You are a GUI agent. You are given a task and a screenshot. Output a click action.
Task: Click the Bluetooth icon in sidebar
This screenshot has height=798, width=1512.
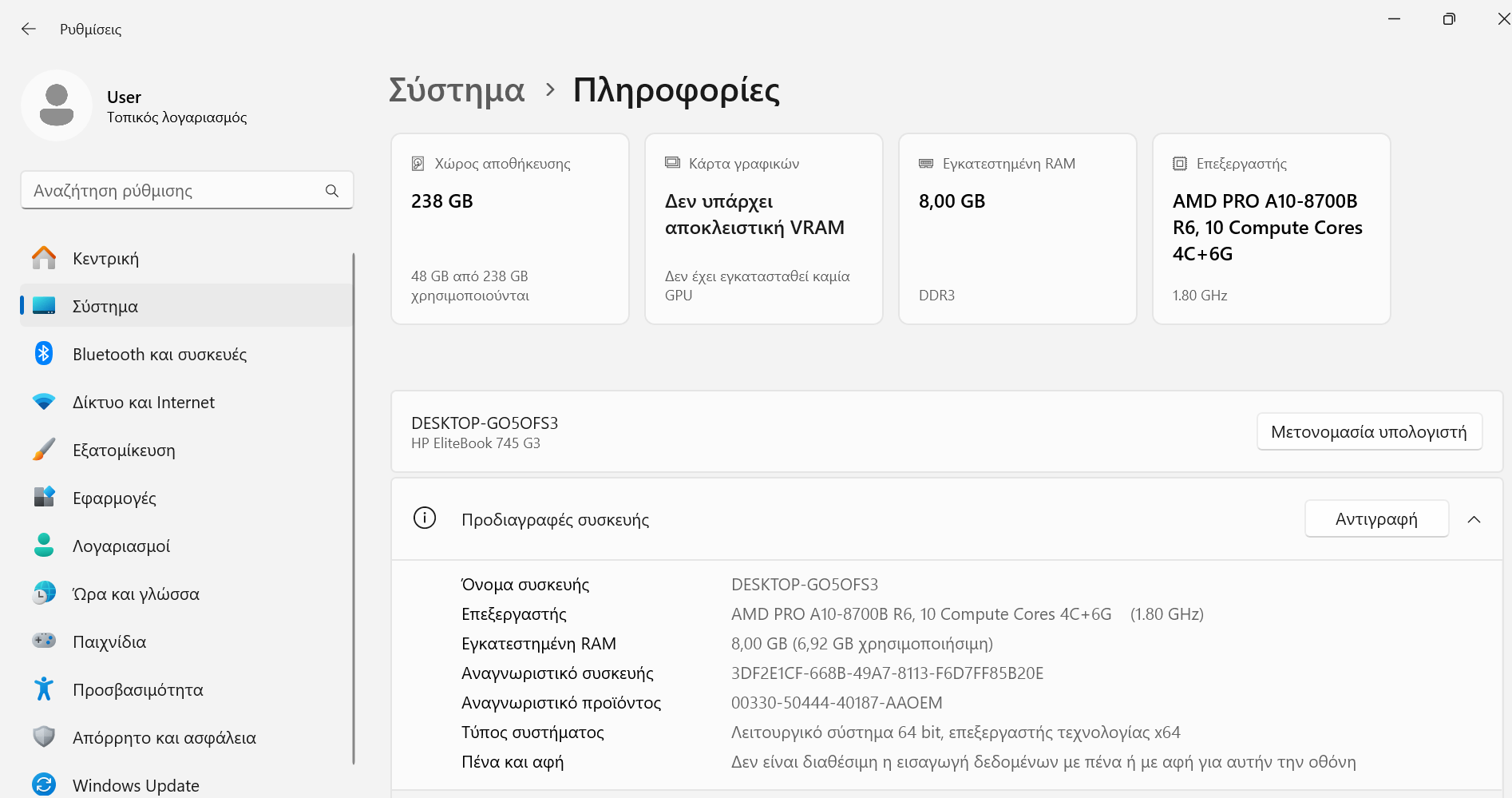[x=44, y=353]
